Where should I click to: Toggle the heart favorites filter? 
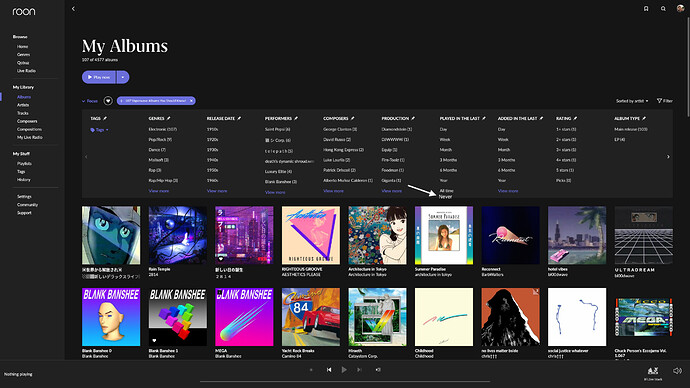(108, 101)
